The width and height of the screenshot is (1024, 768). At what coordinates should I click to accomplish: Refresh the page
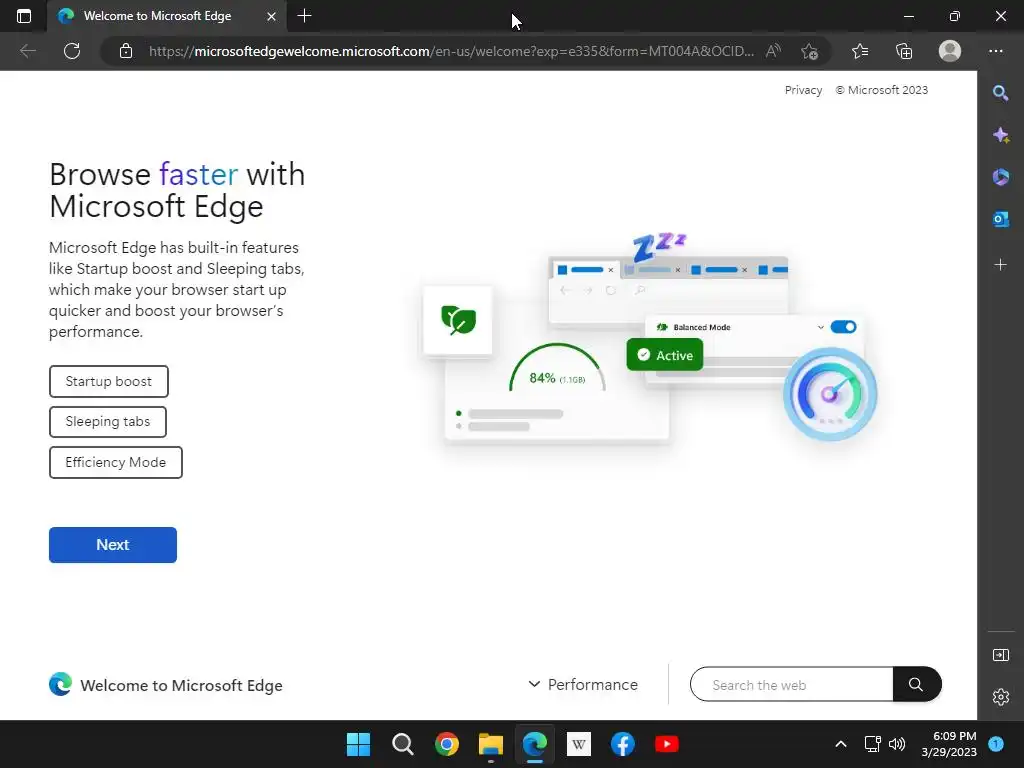tap(72, 51)
